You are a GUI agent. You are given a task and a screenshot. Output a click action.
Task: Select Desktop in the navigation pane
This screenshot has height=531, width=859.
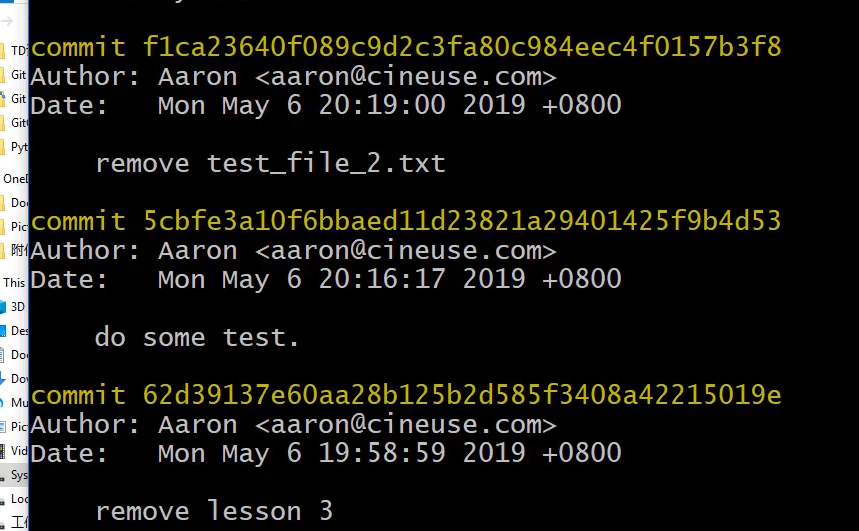[17, 331]
